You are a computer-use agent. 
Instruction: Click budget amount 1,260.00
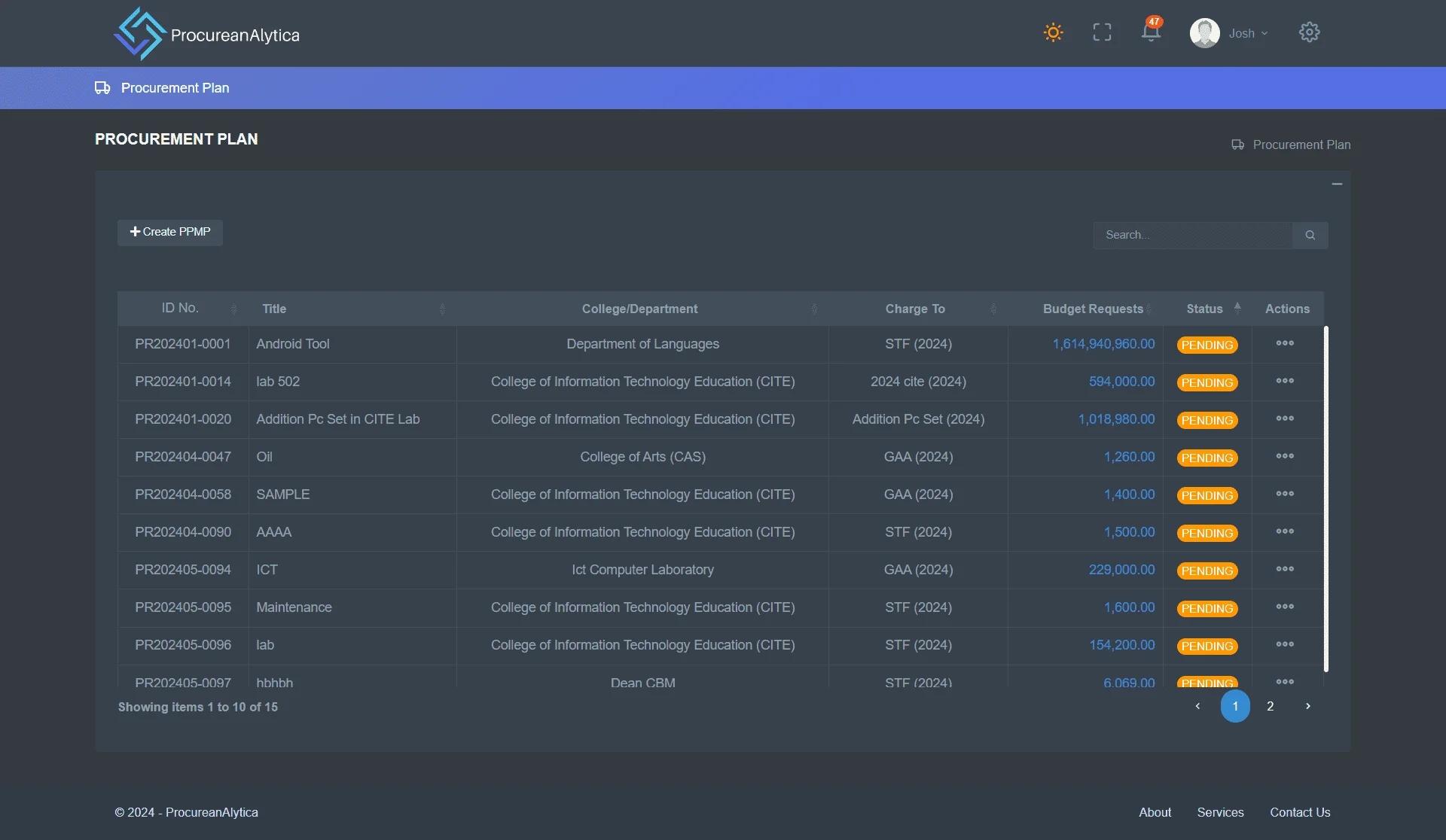pos(1129,457)
